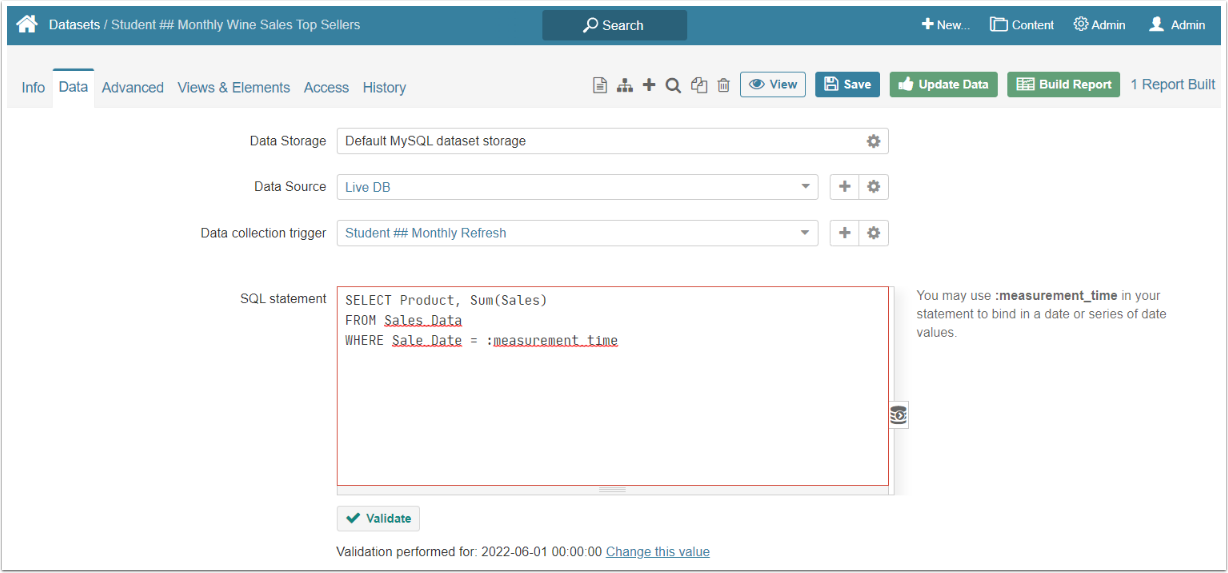Delete the dataset with the trash icon
This screenshot has height=573, width=1228.
(723, 86)
